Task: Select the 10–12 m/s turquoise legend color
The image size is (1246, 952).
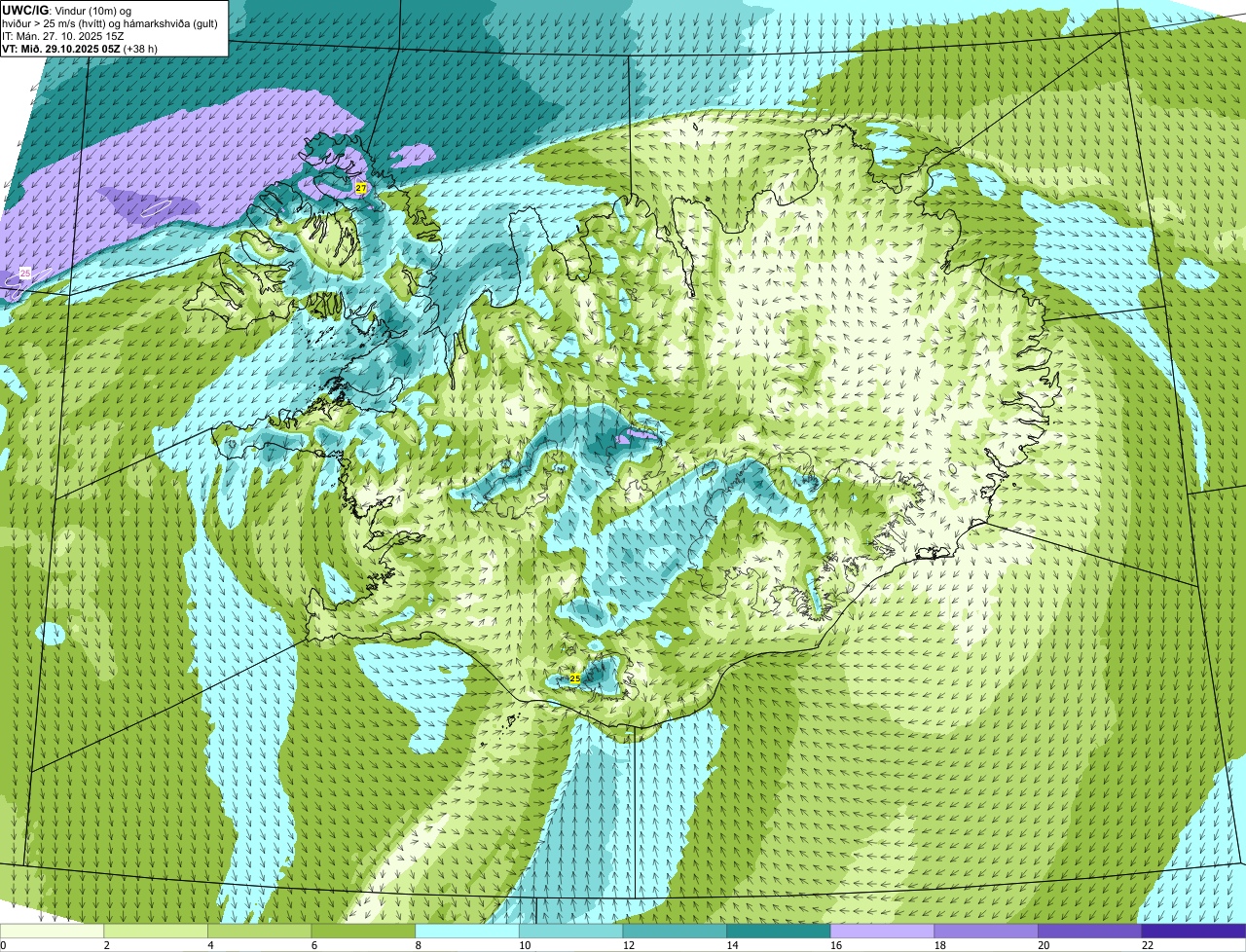Action: tap(570, 931)
